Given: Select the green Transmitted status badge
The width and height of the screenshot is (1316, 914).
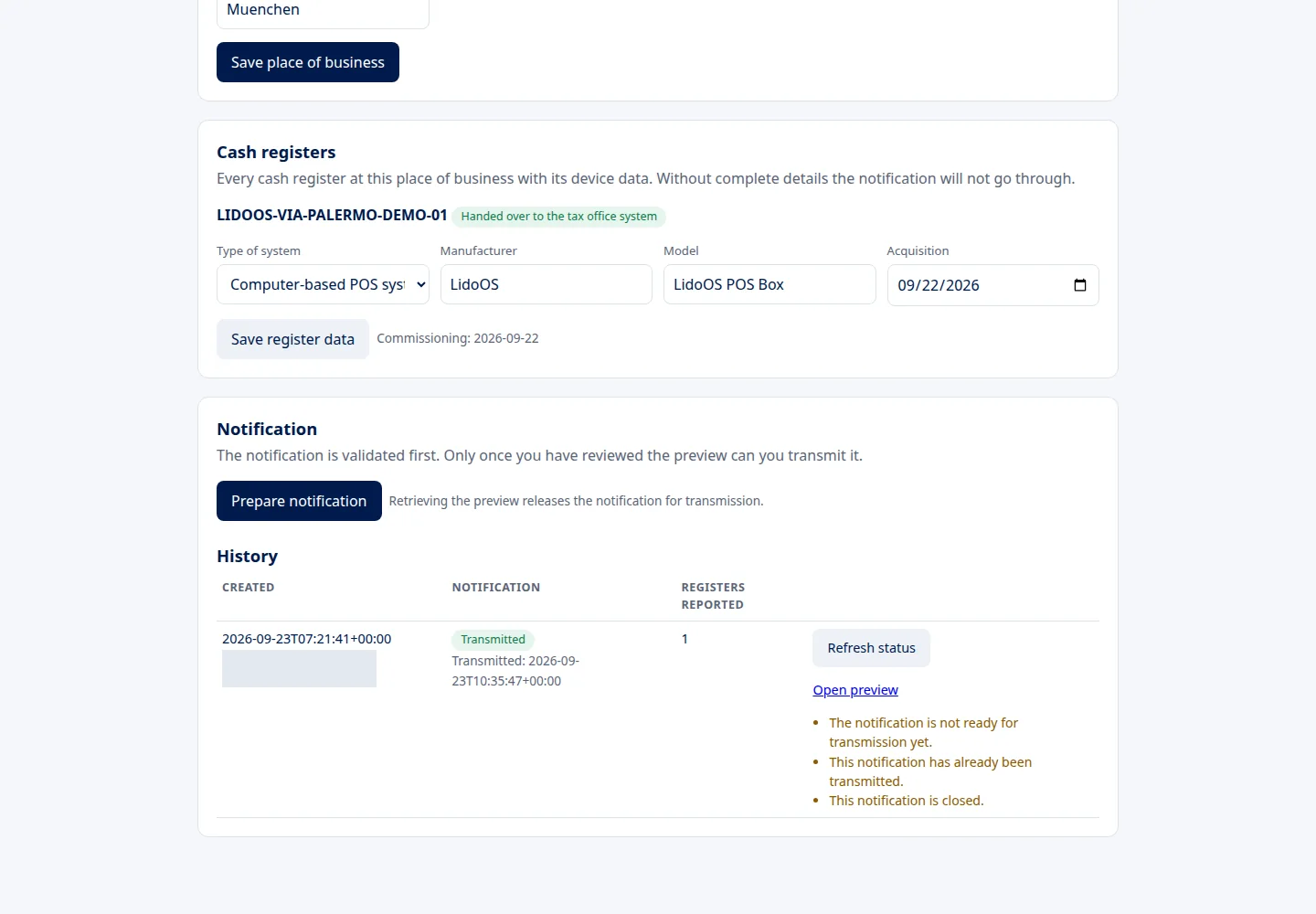Looking at the screenshot, I should point(493,639).
